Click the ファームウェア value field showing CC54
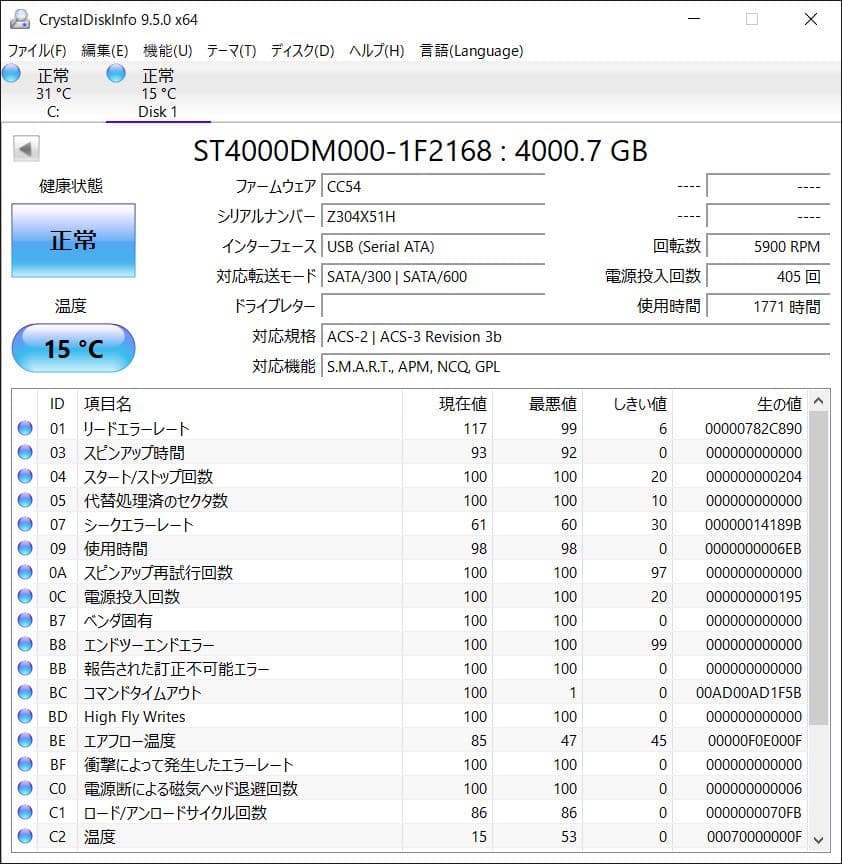Screen dimensions: 842x864 pyautogui.click(x=432, y=186)
